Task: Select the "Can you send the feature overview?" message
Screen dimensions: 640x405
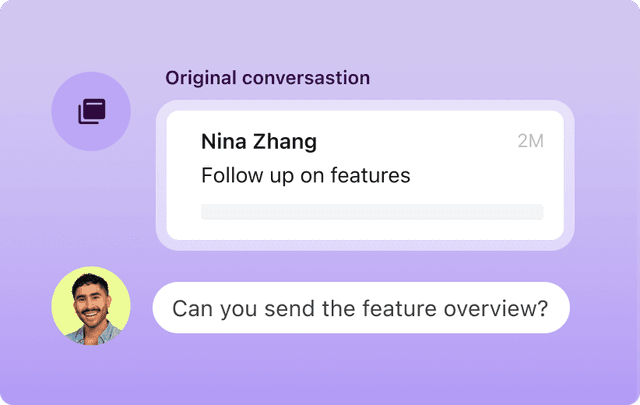Action: coord(360,308)
